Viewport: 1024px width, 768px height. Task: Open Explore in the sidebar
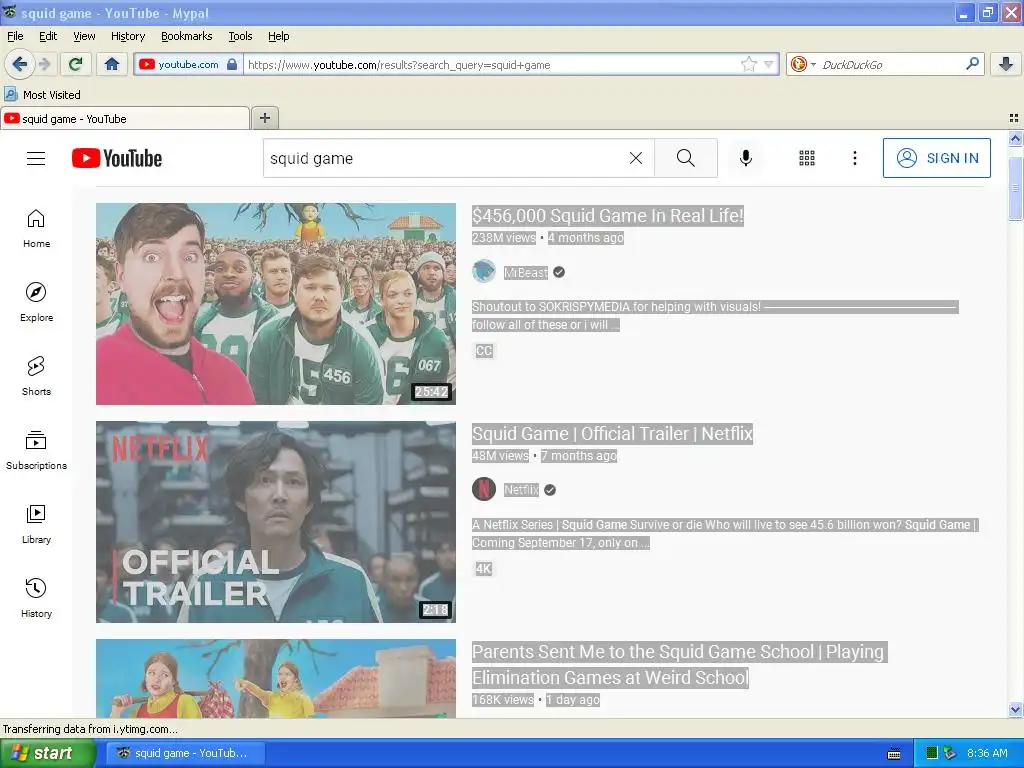pos(37,302)
